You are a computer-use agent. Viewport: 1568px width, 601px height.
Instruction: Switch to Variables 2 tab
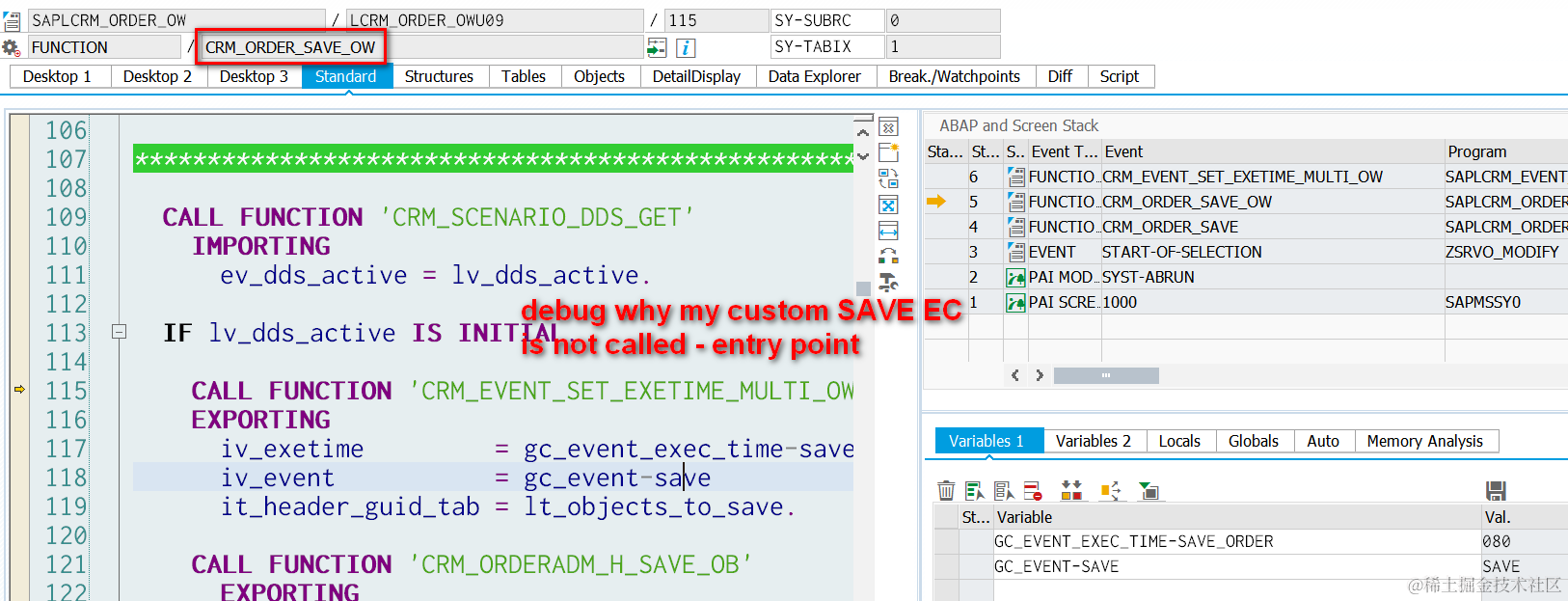click(1094, 441)
